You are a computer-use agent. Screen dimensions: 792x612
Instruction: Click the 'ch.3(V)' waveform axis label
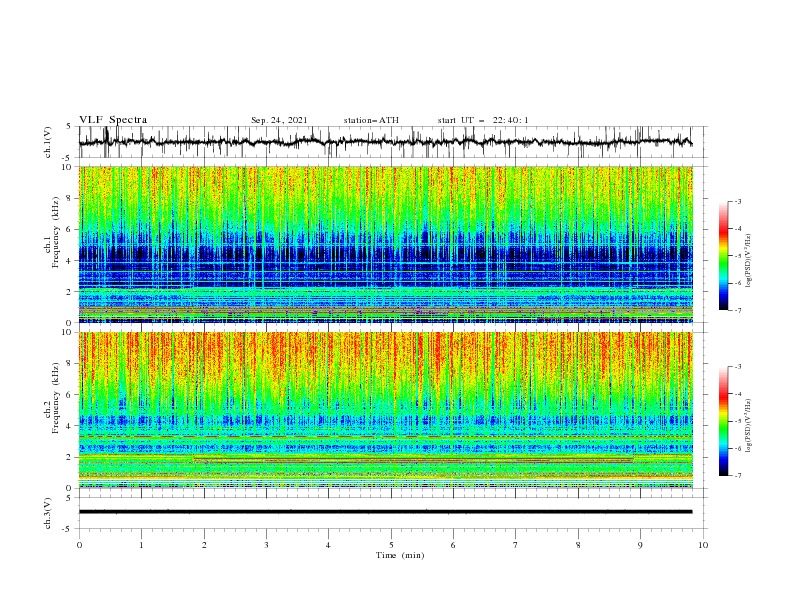[x=48, y=513]
